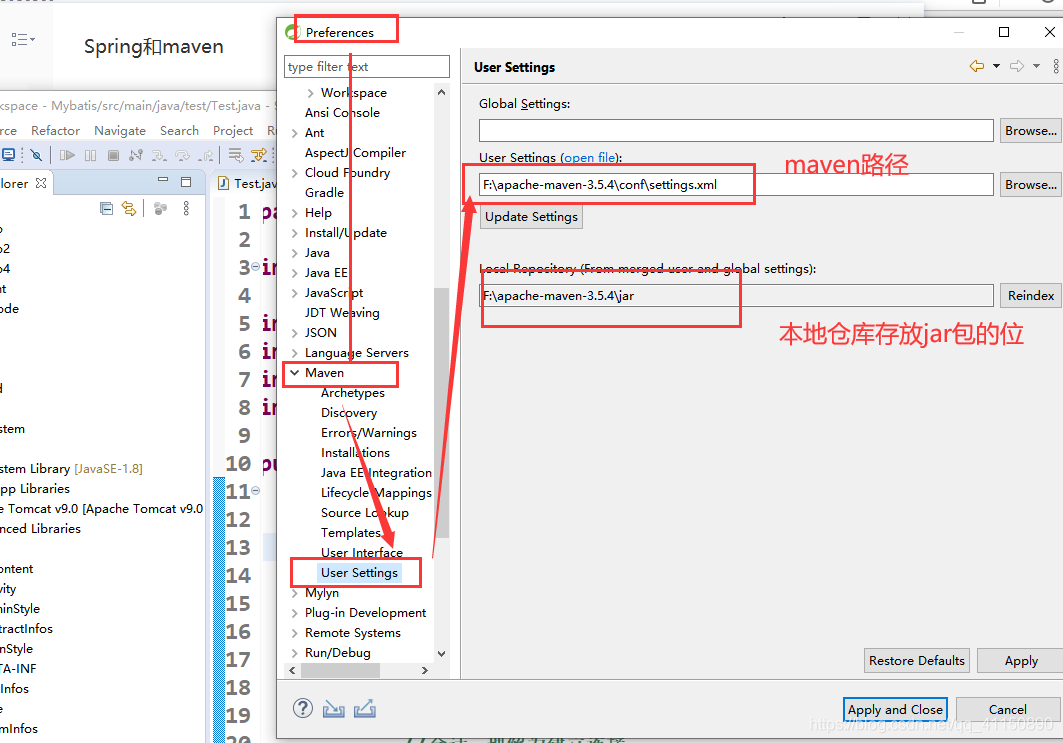
Task: Click the tree's vertical scrollbar up arrow
Action: tap(441, 92)
